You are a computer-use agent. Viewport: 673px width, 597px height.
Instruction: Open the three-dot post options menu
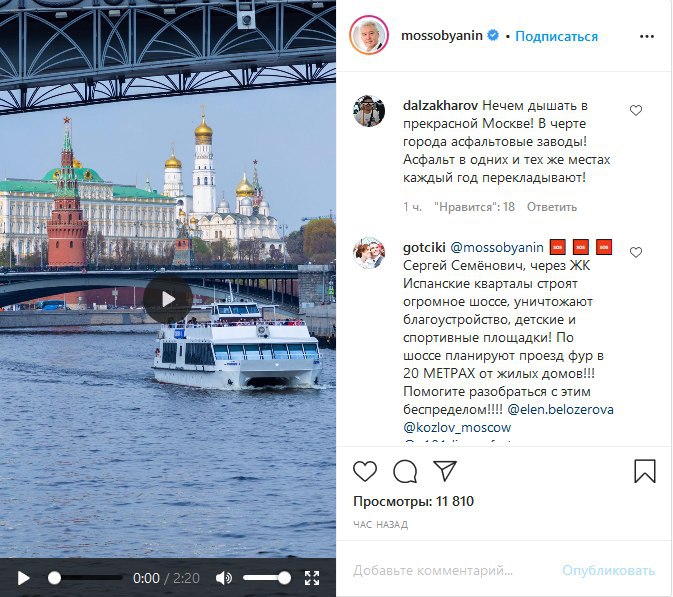(x=647, y=36)
